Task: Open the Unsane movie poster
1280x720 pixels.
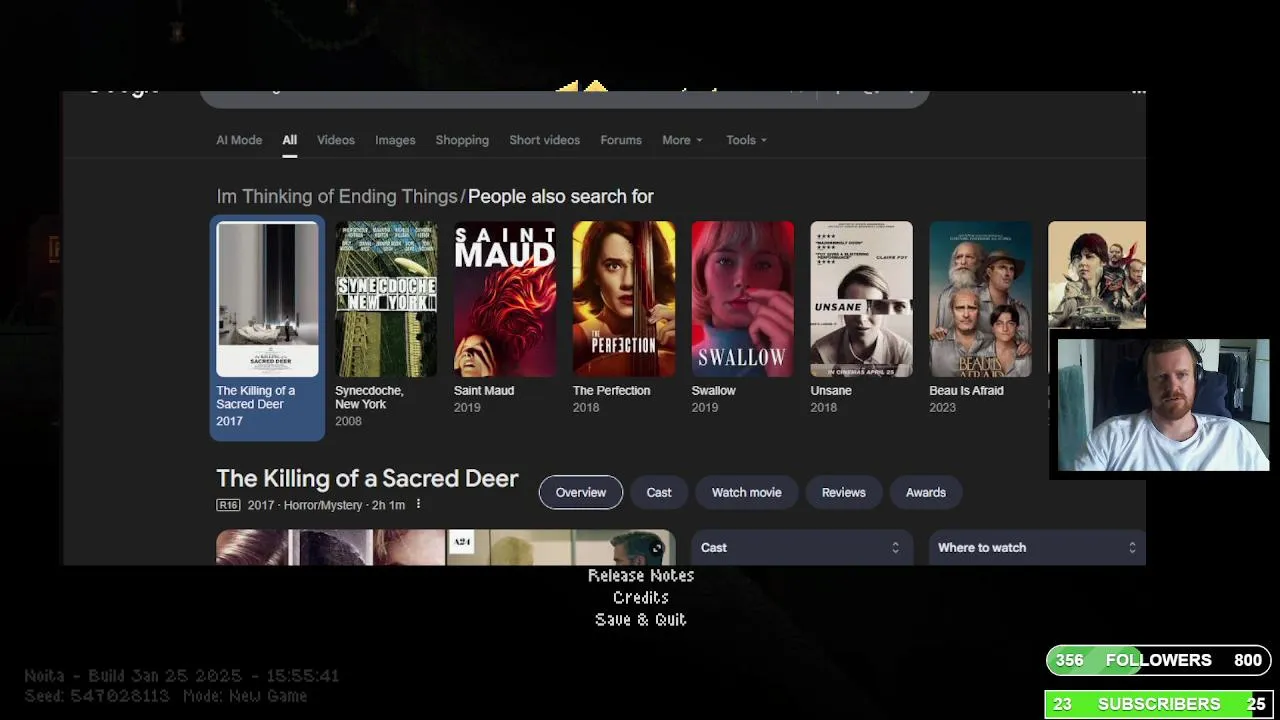Action: 862,299
